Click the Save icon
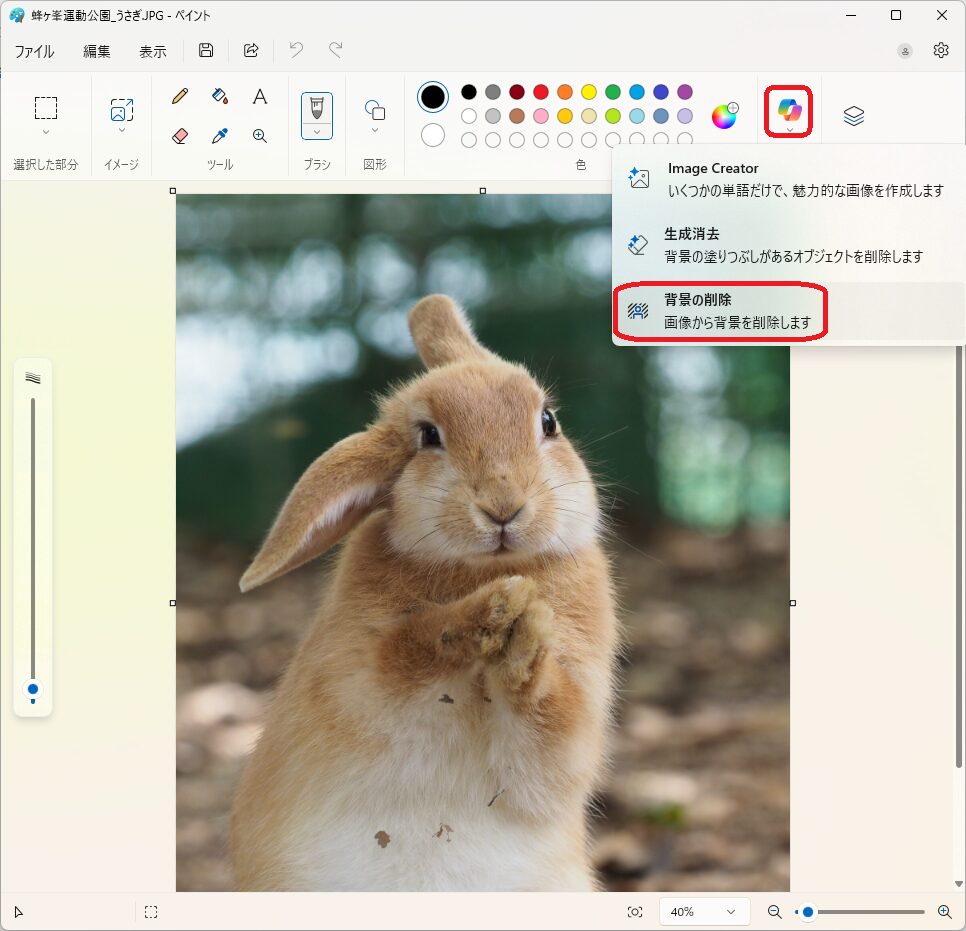Screen dimensions: 966x931 (206, 51)
